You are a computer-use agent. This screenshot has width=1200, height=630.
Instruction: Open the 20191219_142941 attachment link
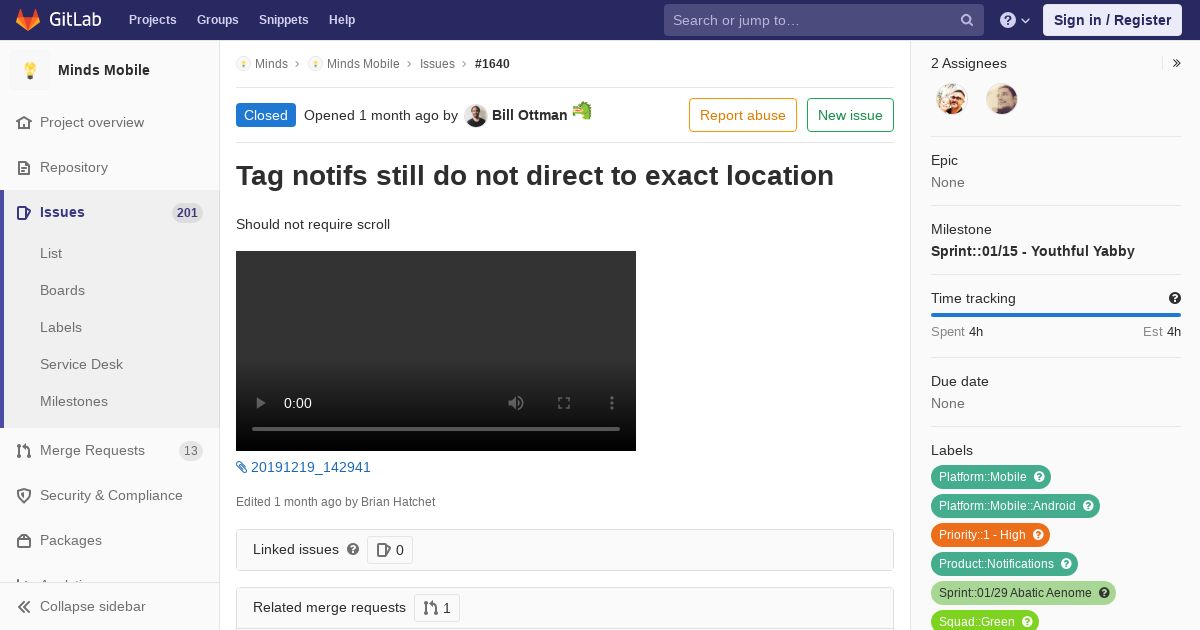tap(311, 467)
